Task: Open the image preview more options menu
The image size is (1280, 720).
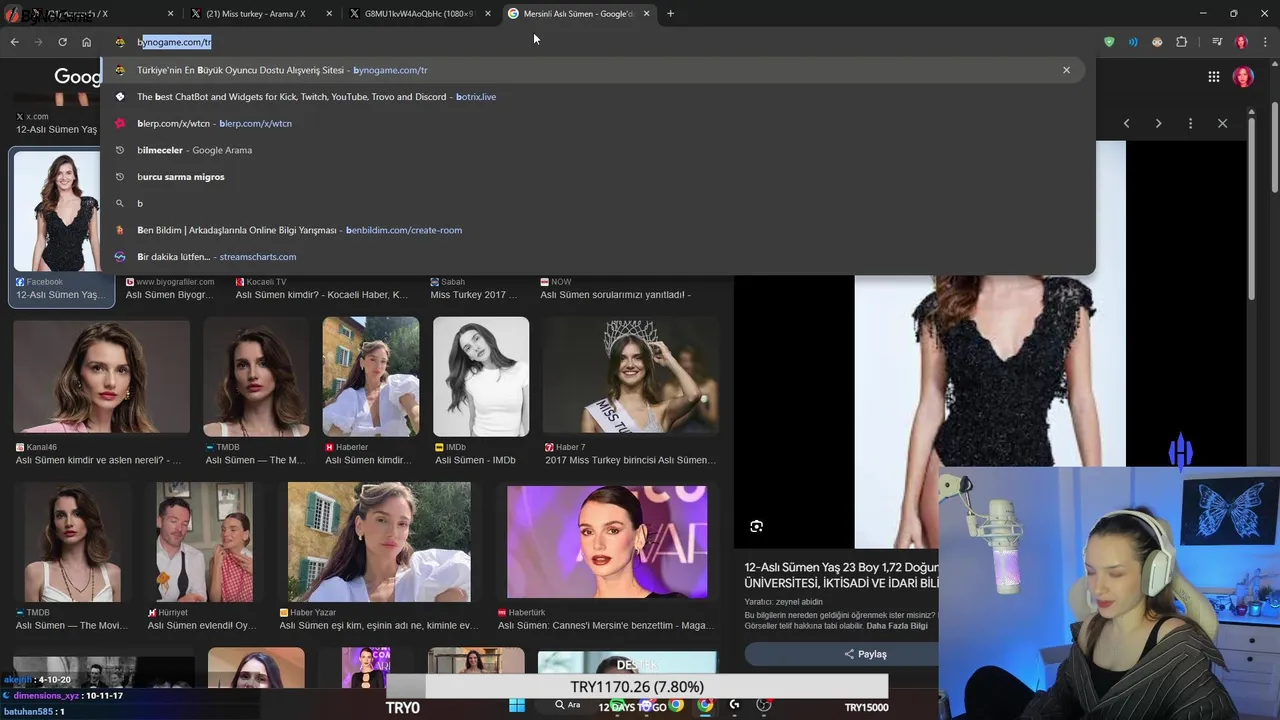Action: pyautogui.click(x=1190, y=123)
